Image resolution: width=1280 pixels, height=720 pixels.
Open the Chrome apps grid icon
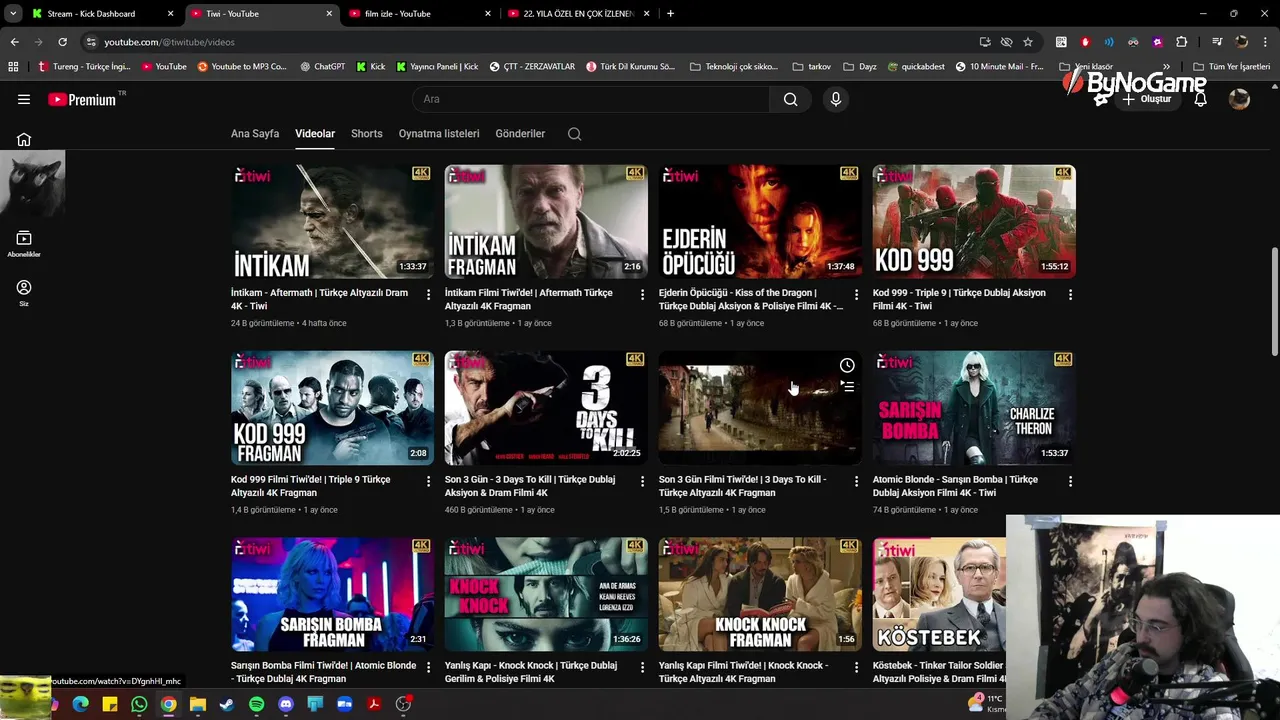tap(13, 67)
